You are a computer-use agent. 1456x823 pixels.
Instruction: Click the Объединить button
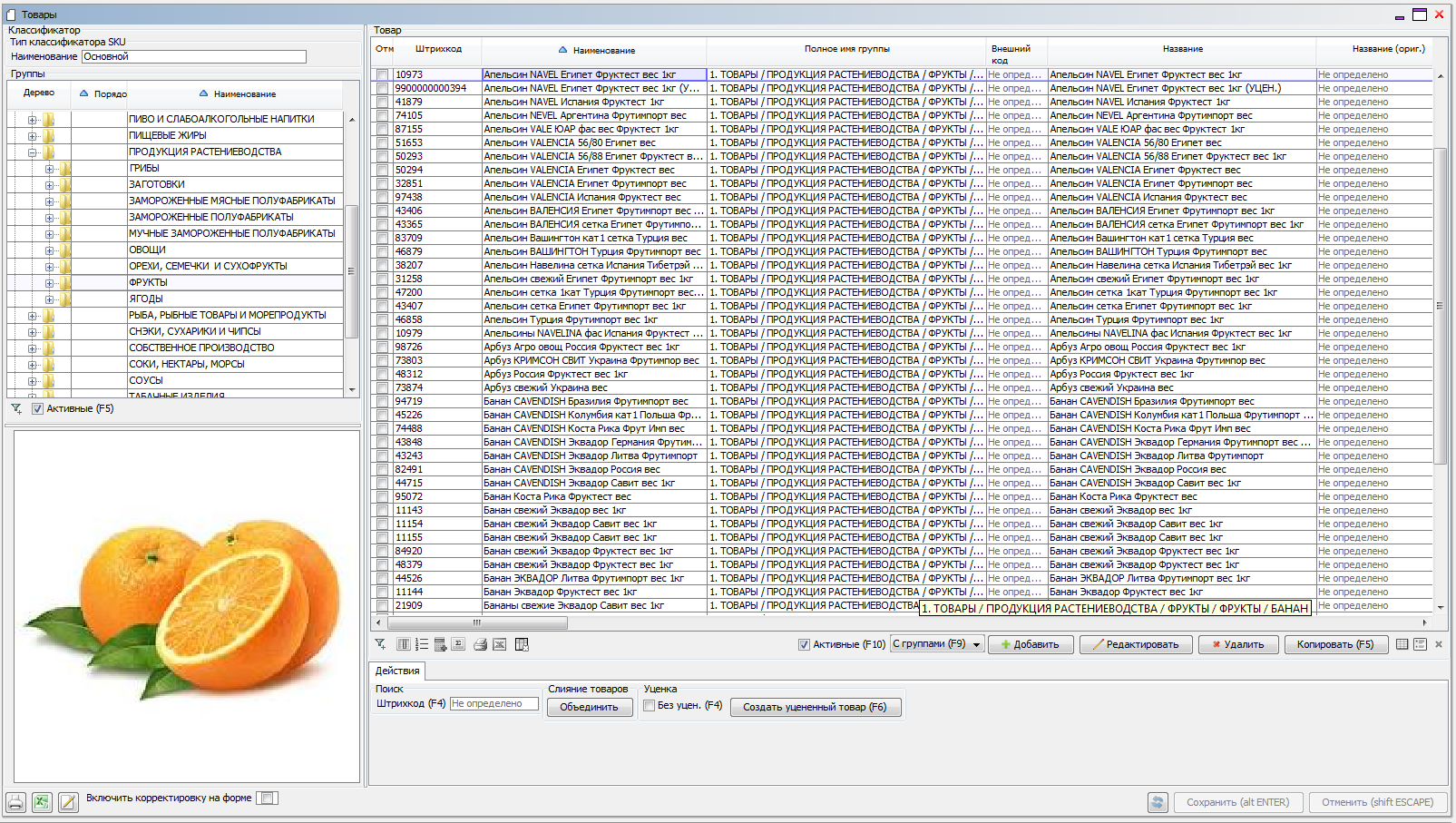click(589, 707)
